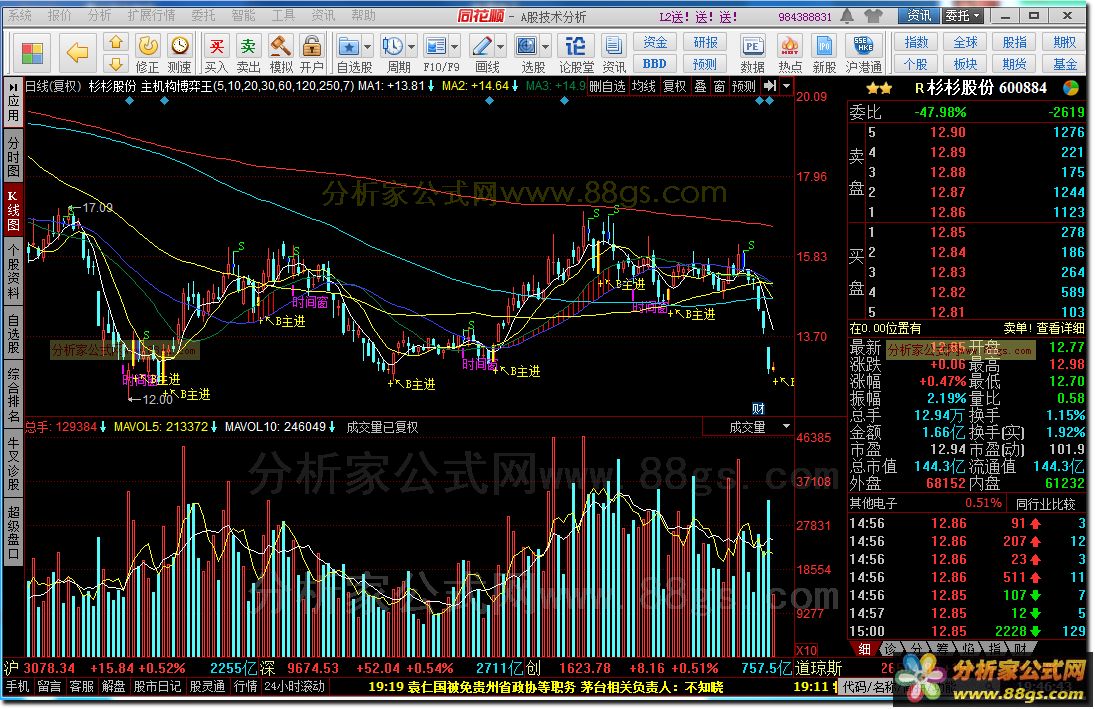Click the scrolling news headline at bottom
The image size is (1095, 709).
click(x=545, y=687)
